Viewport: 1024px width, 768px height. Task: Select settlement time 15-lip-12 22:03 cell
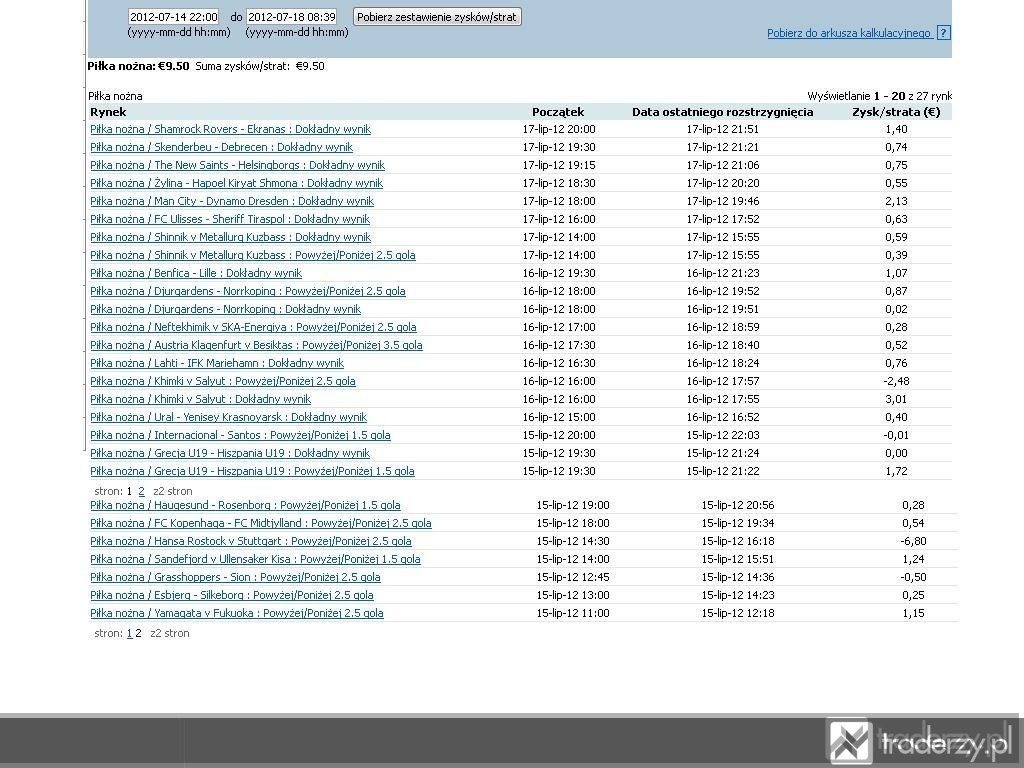(x=722, y=435)
